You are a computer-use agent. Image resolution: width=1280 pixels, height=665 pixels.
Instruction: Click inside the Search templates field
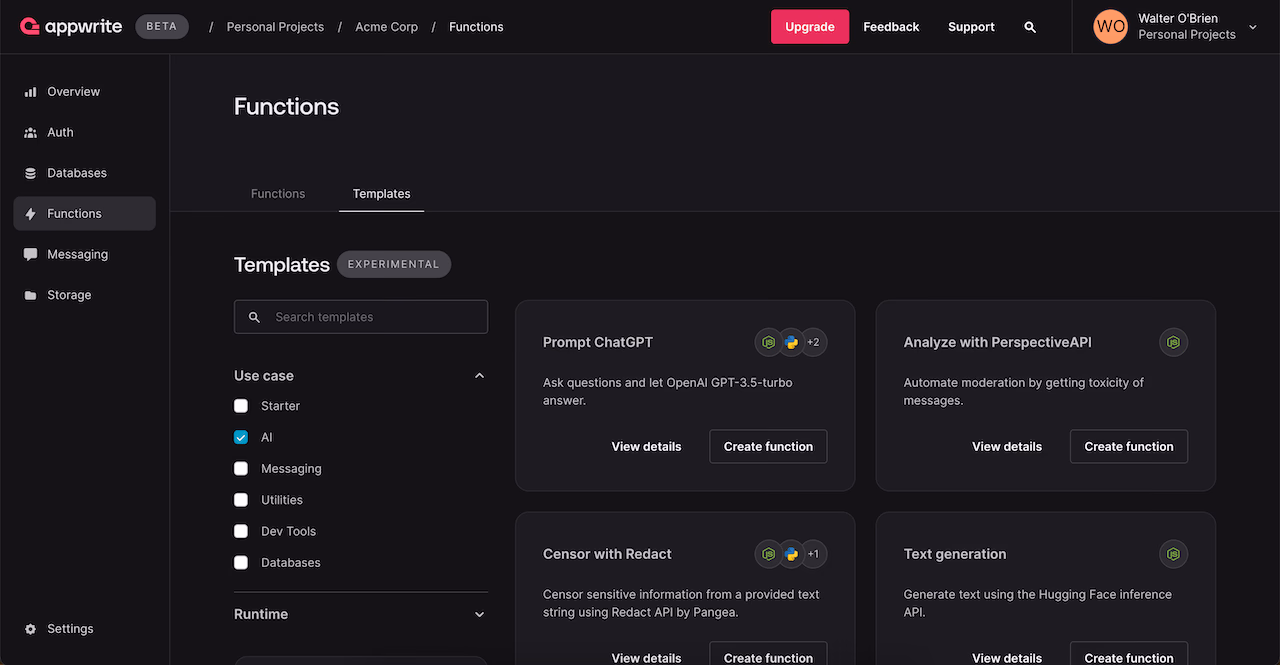[x=361, y=317]
